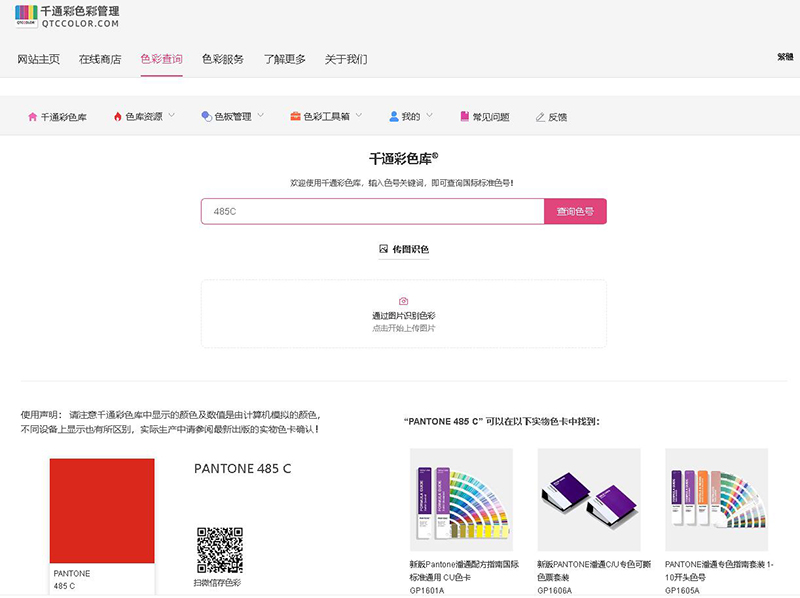Expand the 色彩工具箱 dropdown arrow
This screenshot has height=598, width=800.
coord(359,116)
